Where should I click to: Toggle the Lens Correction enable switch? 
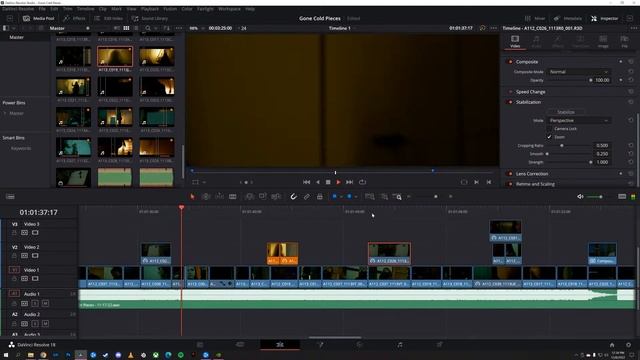click(x=510, y=173)
